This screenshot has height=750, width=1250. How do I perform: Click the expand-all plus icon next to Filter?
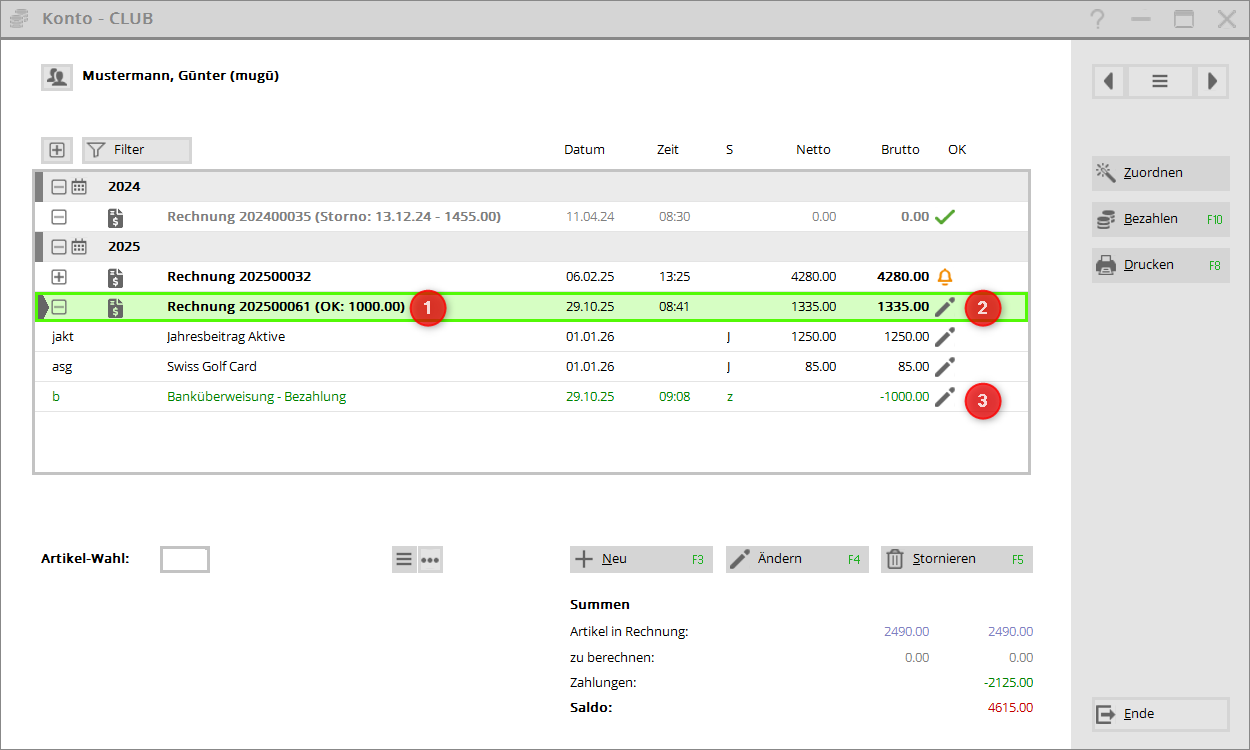pyautogui.click(x=57, y=150)
